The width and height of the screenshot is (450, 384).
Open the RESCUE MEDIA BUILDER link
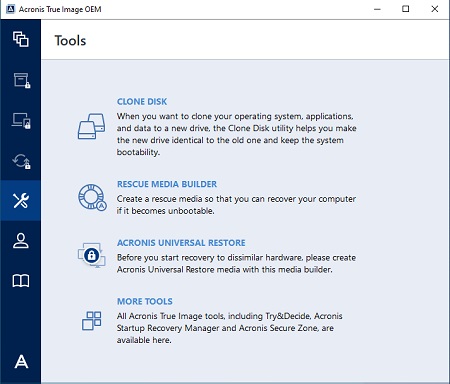coord(167,184)
